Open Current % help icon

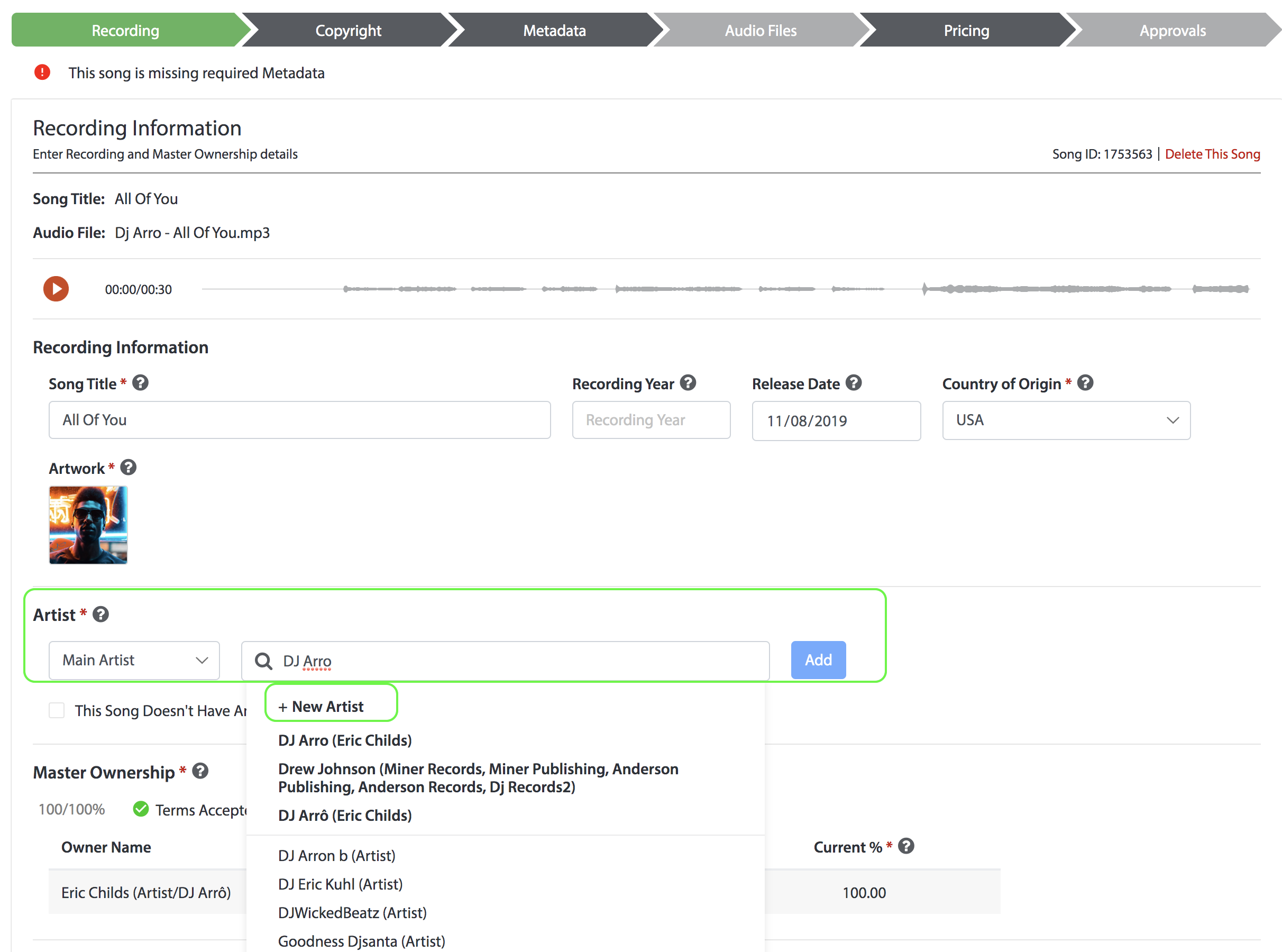[x=906, y=846]
